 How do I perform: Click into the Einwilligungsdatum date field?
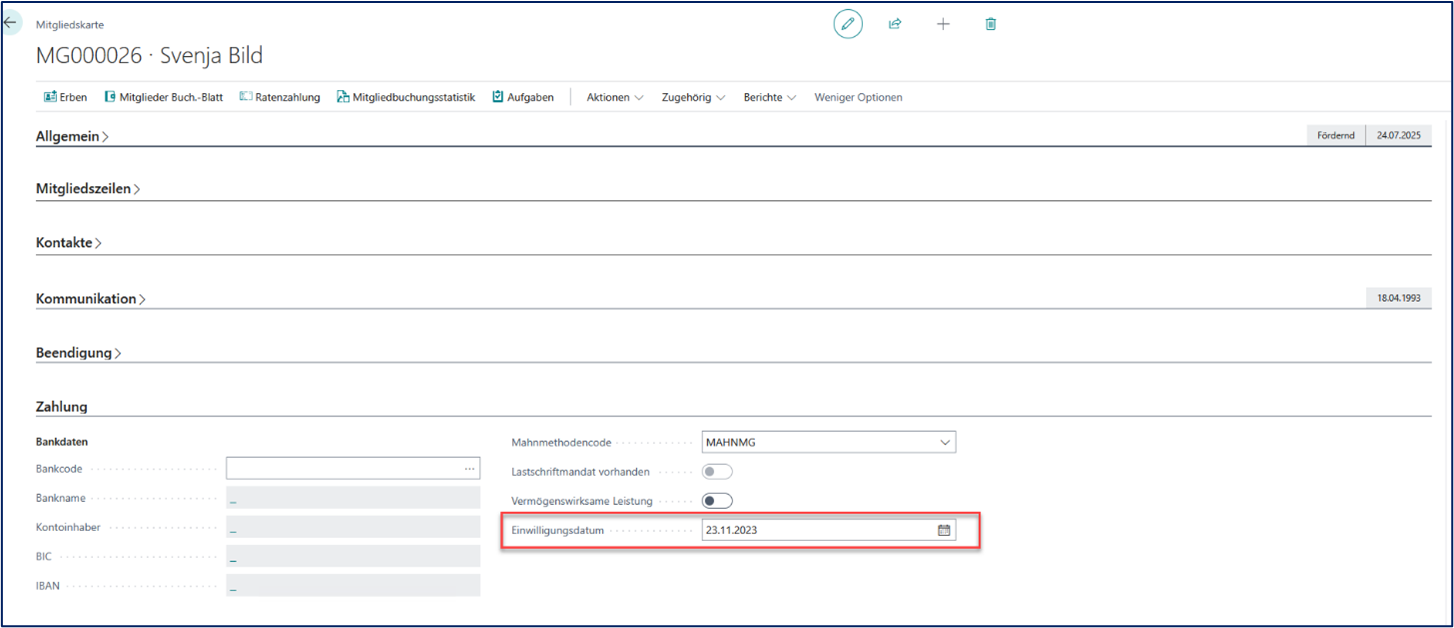(x=815, y=530)
